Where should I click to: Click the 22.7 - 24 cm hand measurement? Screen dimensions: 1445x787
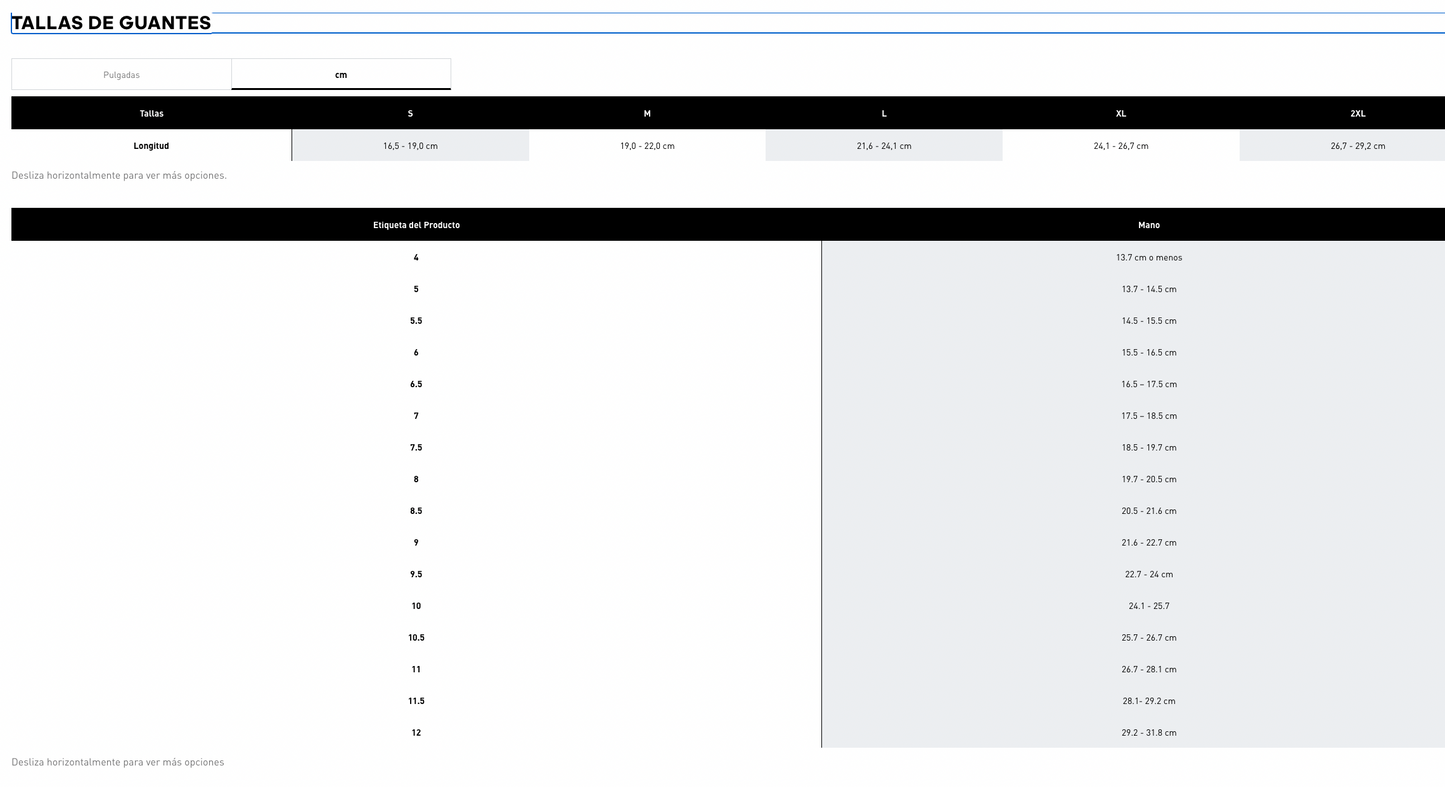[x=1148, y=575]
